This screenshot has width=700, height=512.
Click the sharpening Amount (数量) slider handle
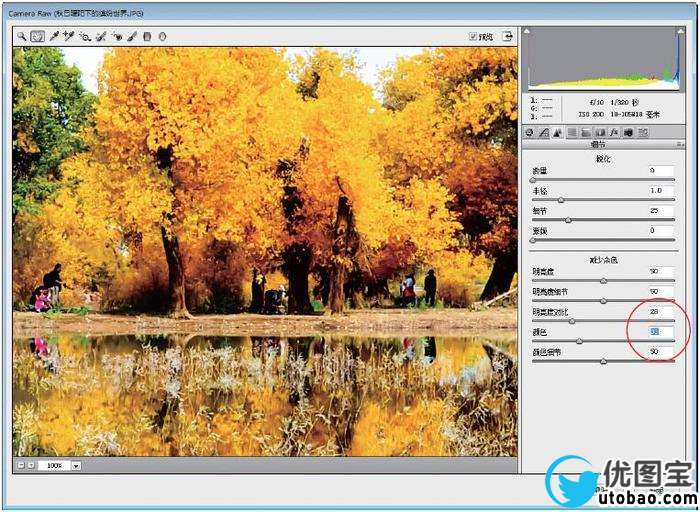click(x=533, y=180)
